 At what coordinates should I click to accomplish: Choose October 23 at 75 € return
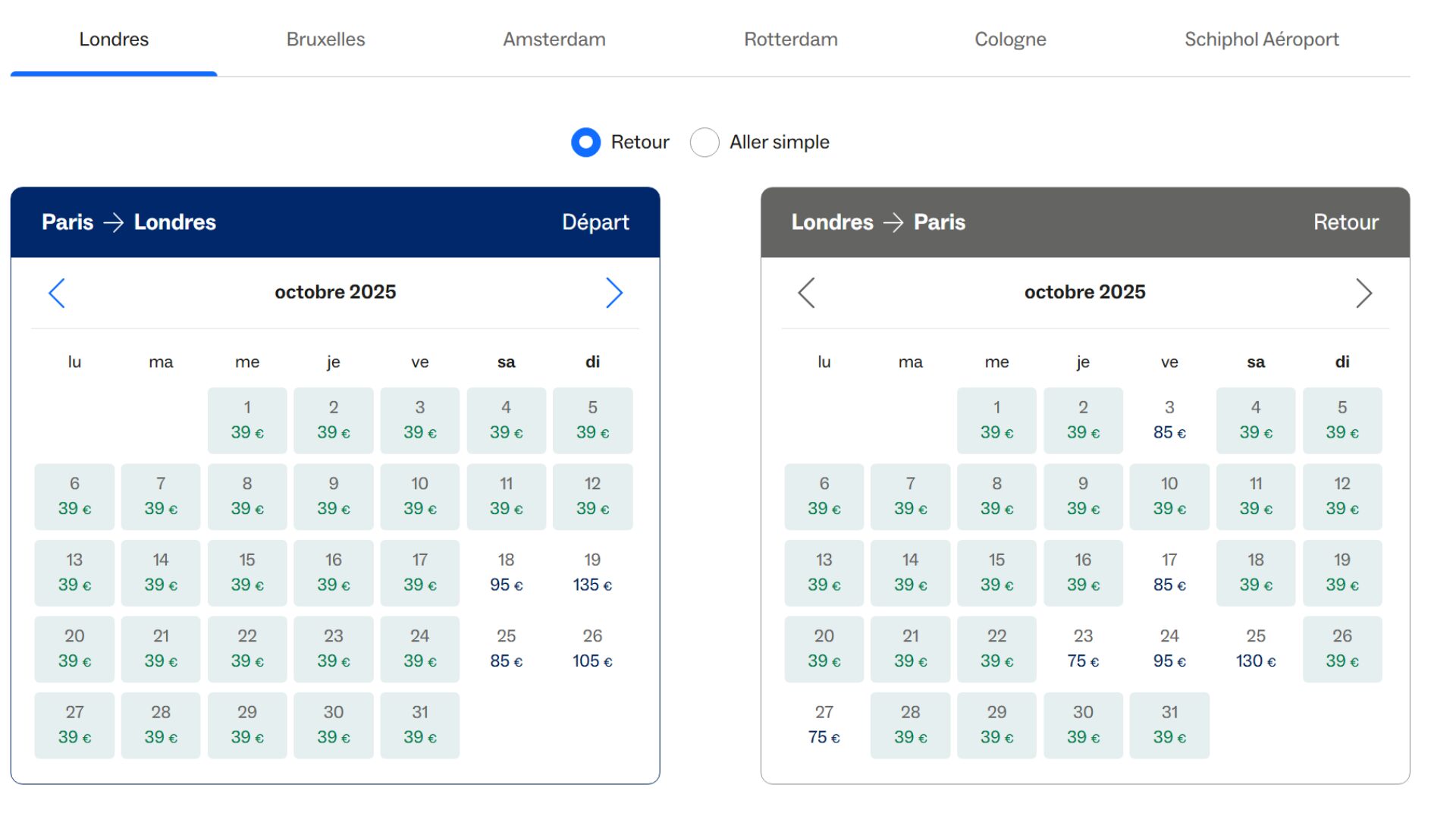click(x=1083, y=649)
